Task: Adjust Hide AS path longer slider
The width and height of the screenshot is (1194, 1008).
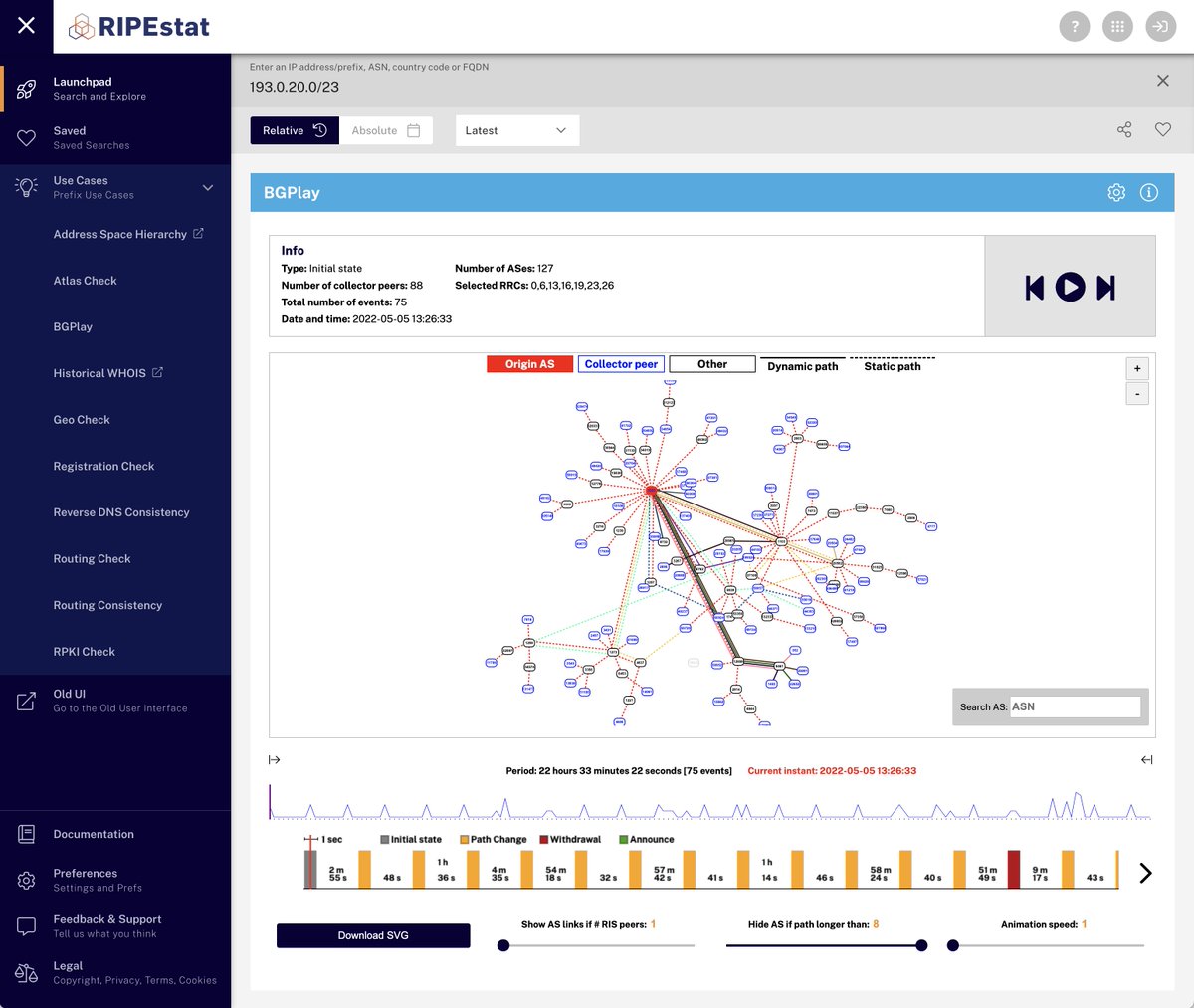Action: (x=921, y=945)
